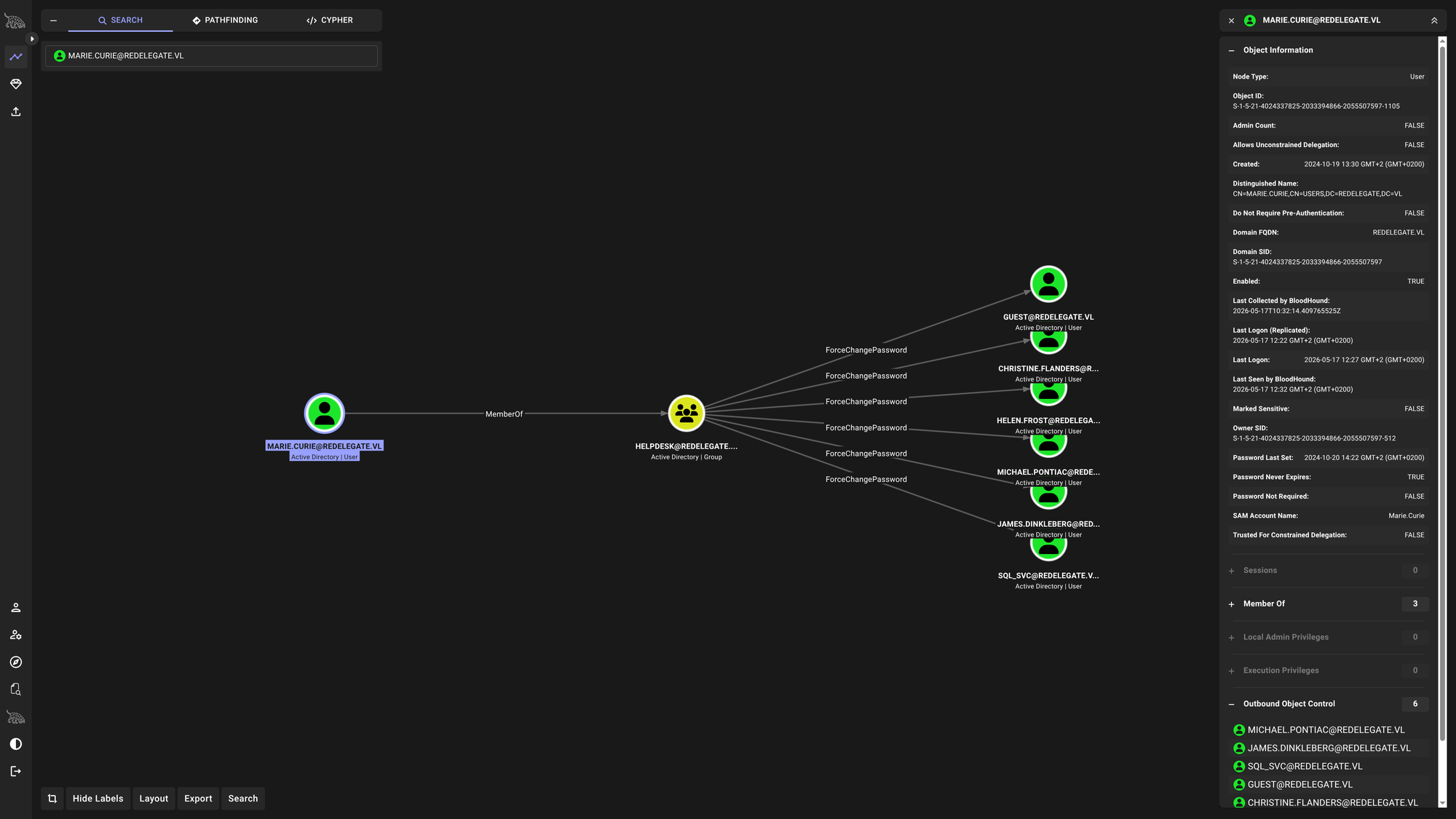Screen dimensions: 1456x819
Task: Open the Explore graph icon in sidebar
Action: click(x=16, y=57)
